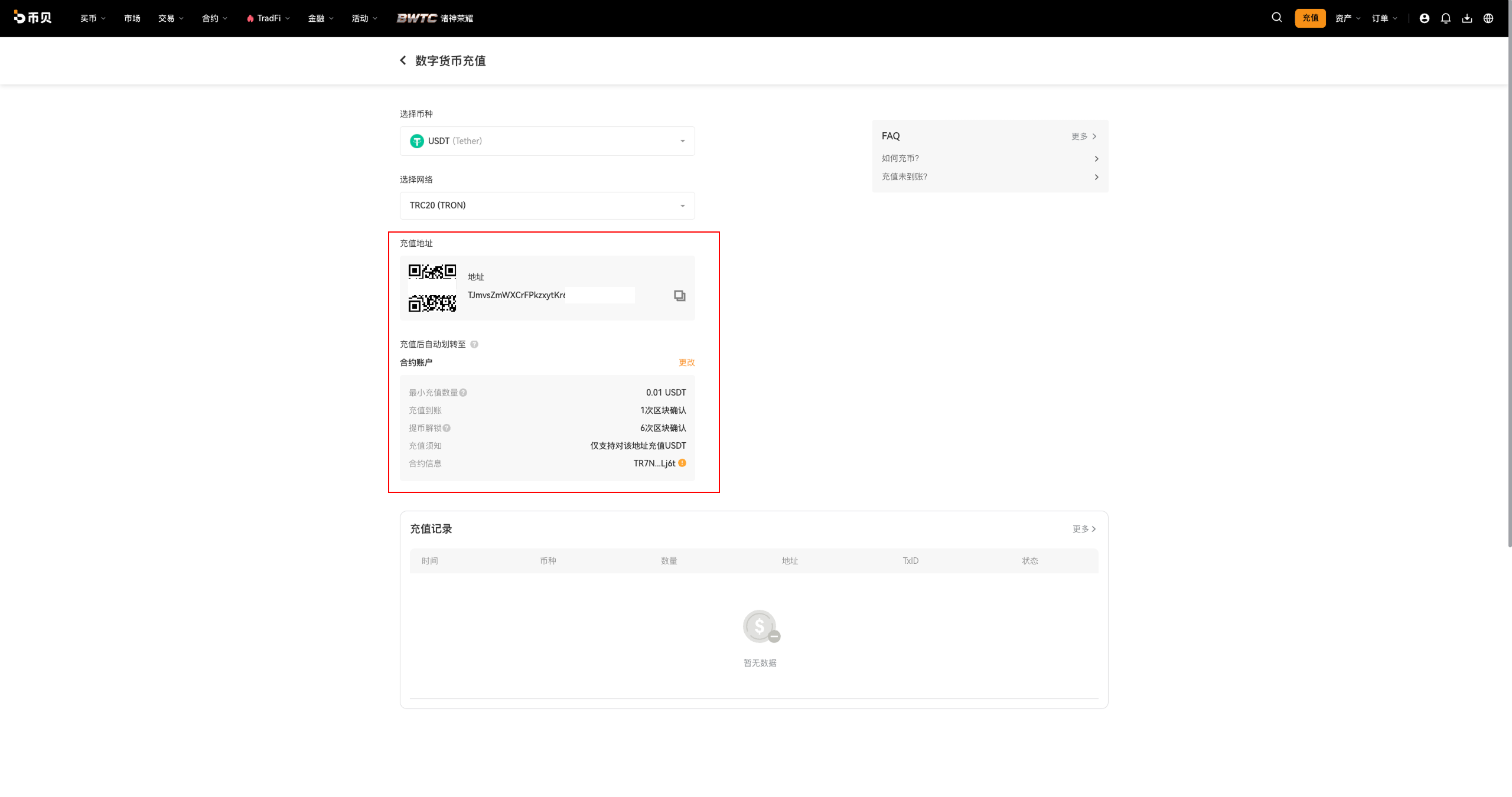Viewport: 1512px width, 797px height.
Task: Click help icon next to 充值后自动划转至
Action: [x=474, y=344]
